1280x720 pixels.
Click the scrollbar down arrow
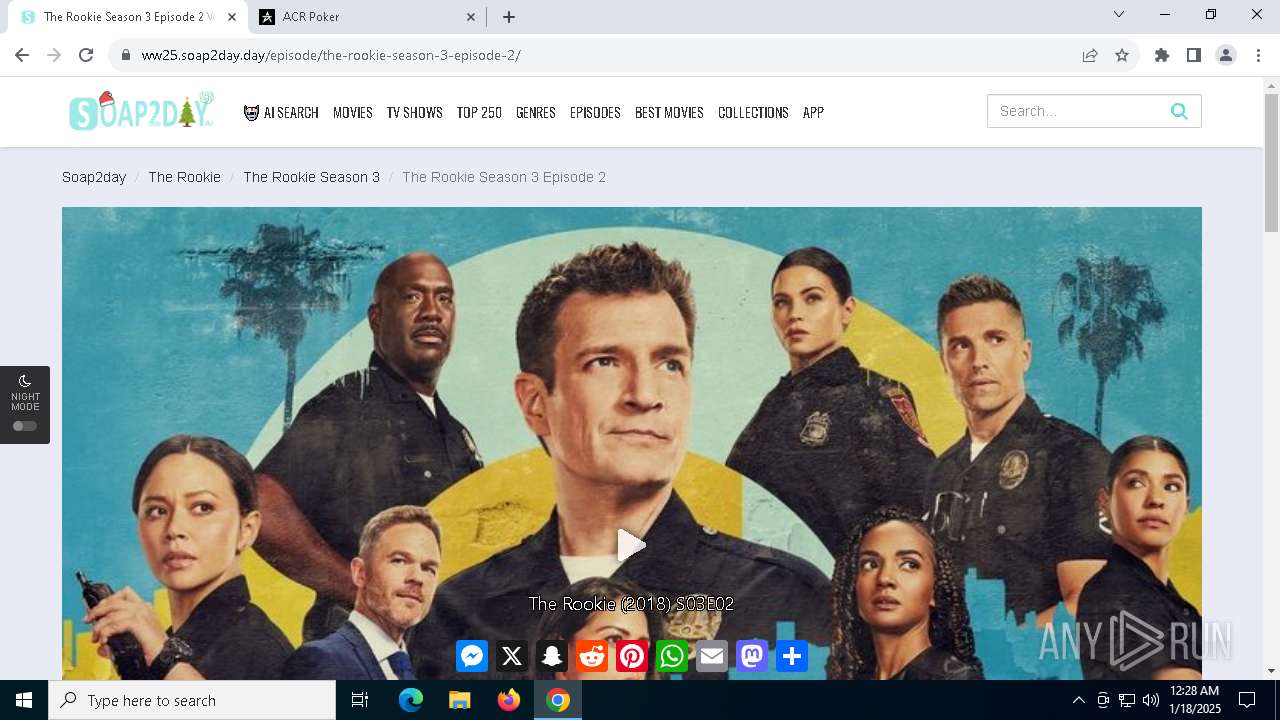point(1271,671)
